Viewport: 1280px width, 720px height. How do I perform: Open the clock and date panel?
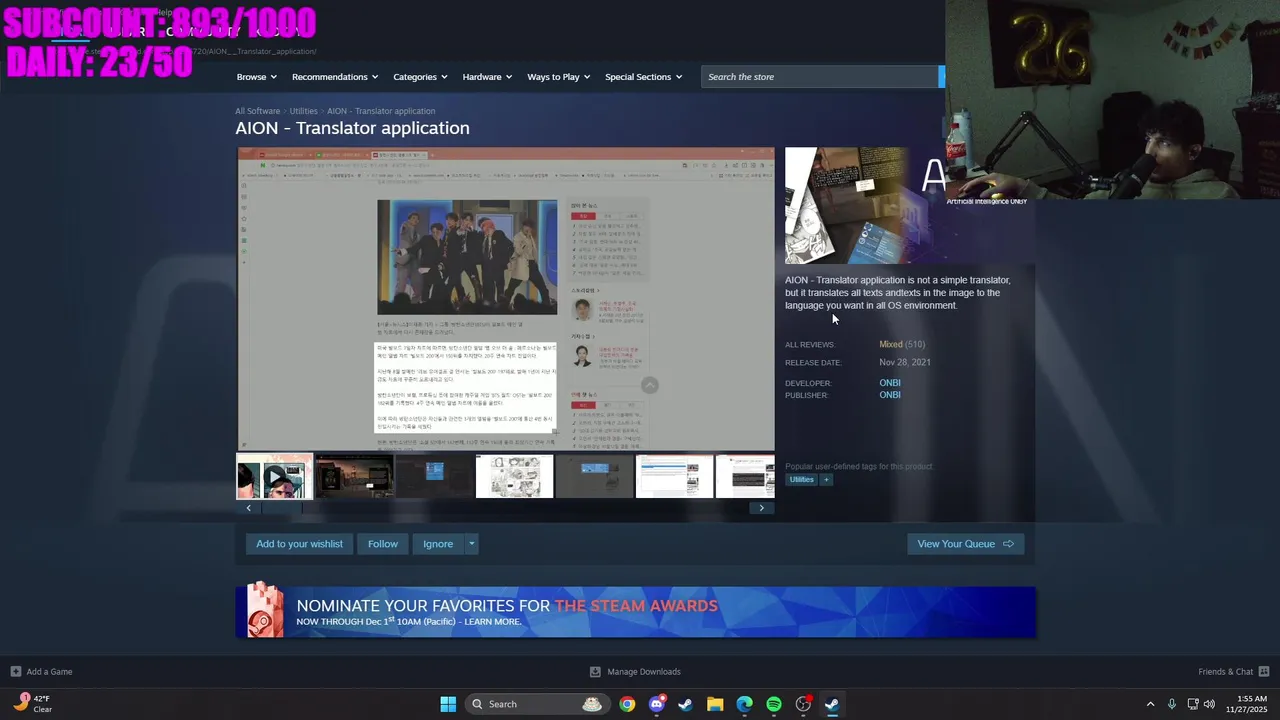point(1251,704)
